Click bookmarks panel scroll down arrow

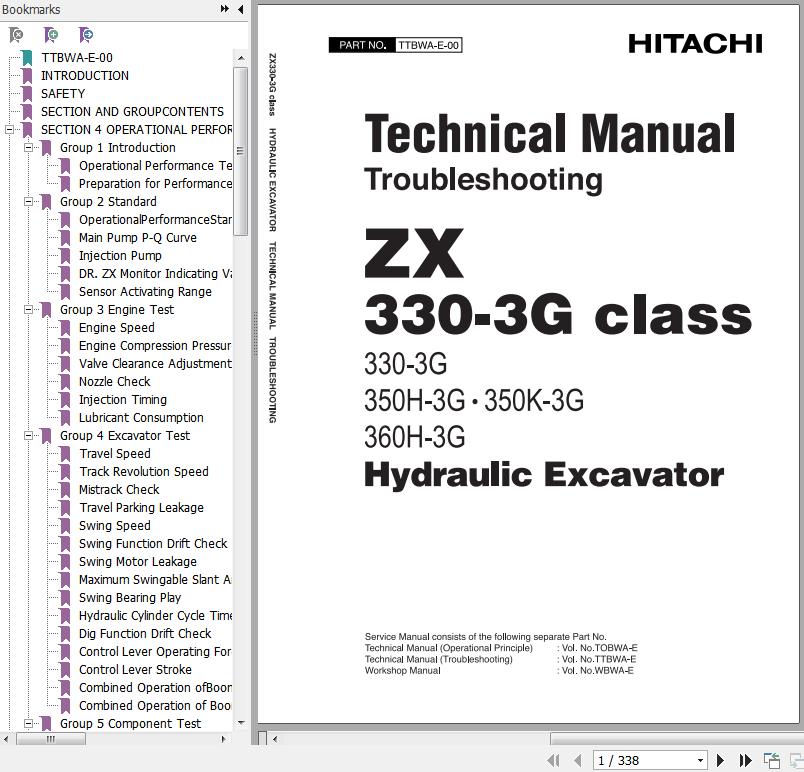pyautogui.click(x=240, y=723)
